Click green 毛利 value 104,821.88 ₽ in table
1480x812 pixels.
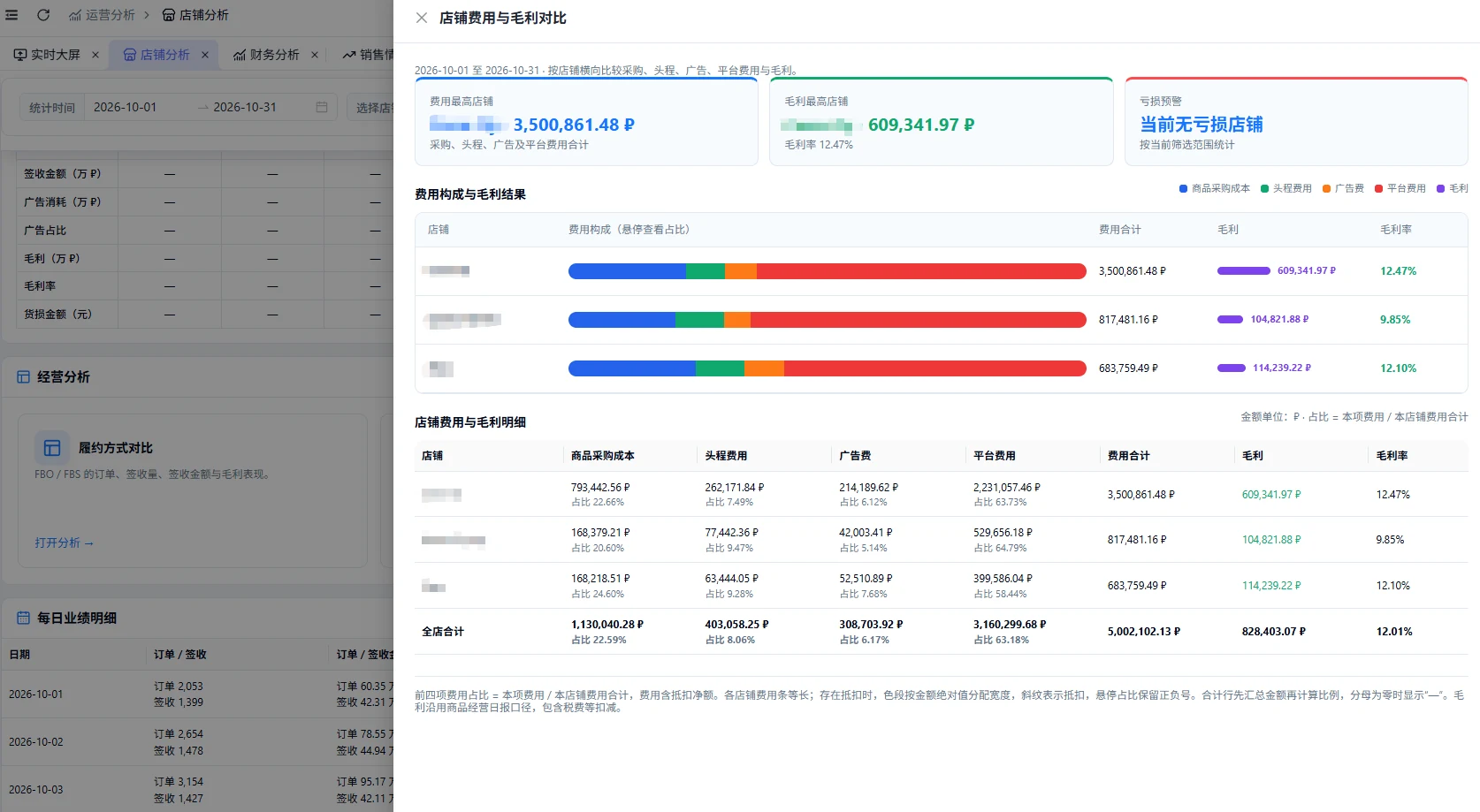pos(1271,540)
